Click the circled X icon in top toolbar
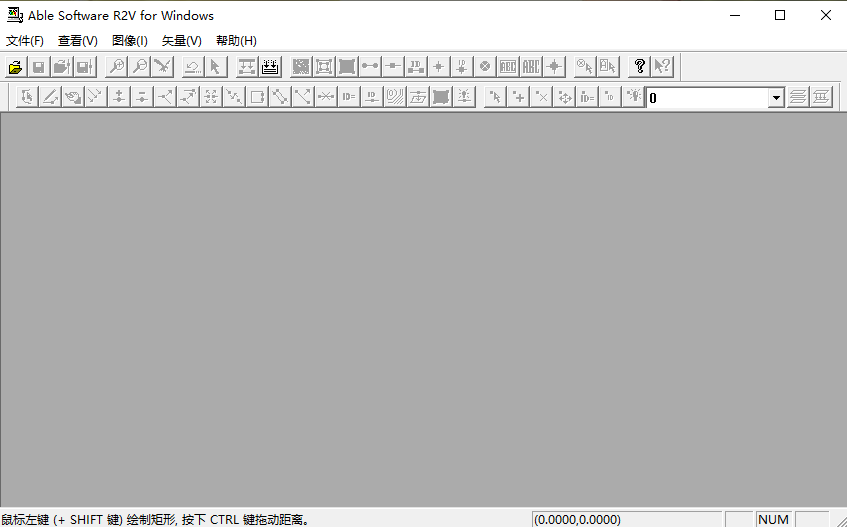Screen dimensions: 847x527 pyautogui.click(x=485, y=66)
